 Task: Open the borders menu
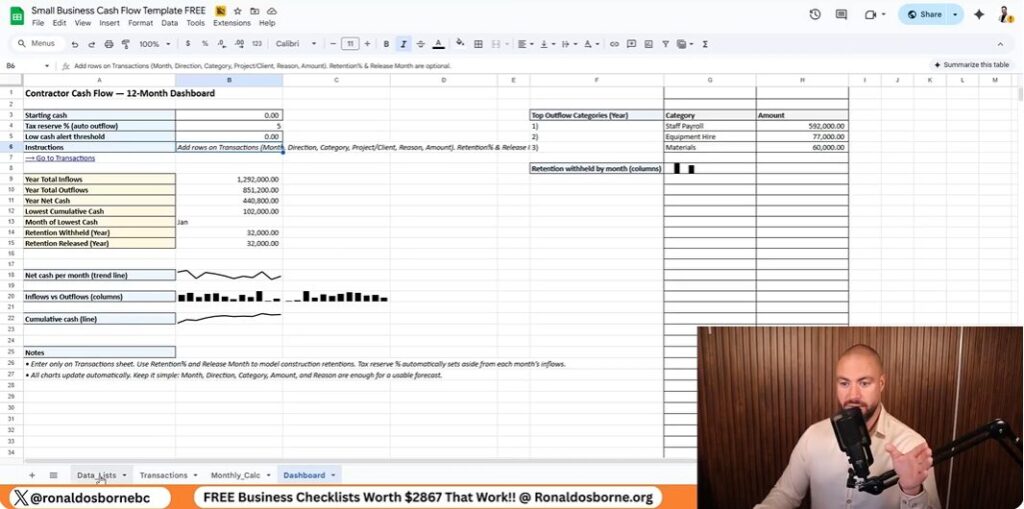tap(478, 44)
